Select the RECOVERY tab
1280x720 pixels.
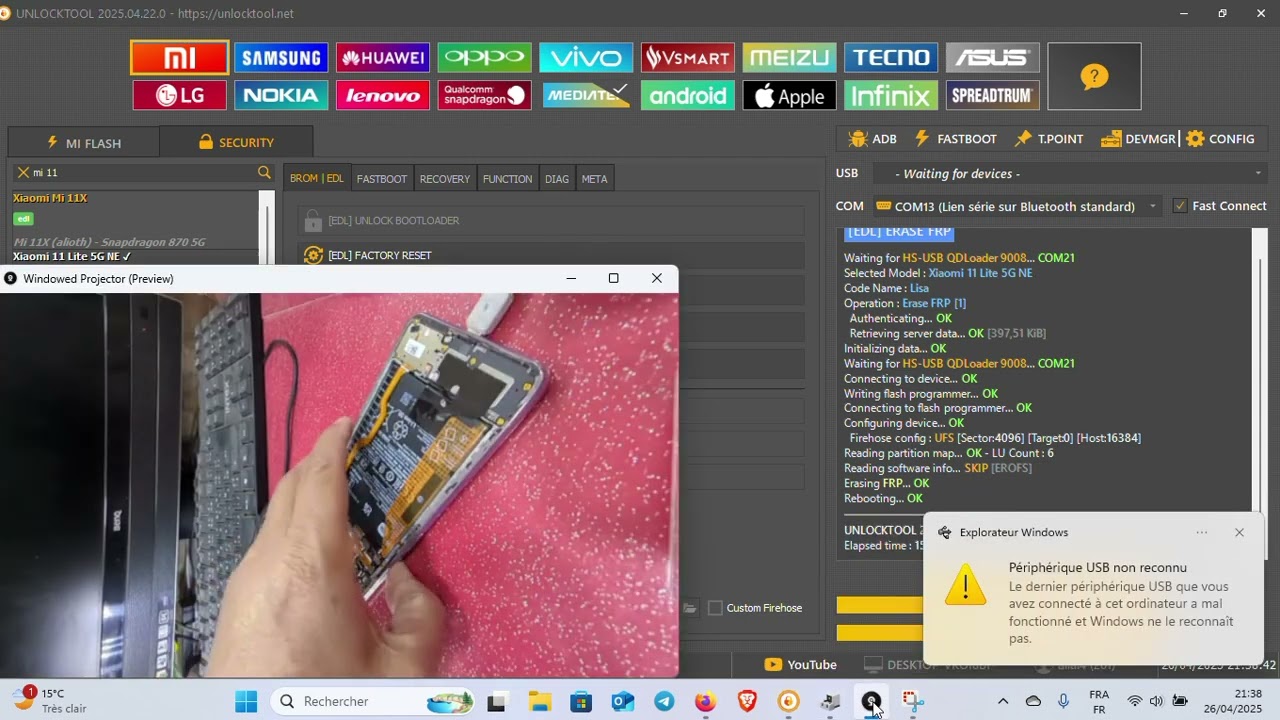pyautogui.click(x=444, y=179)
